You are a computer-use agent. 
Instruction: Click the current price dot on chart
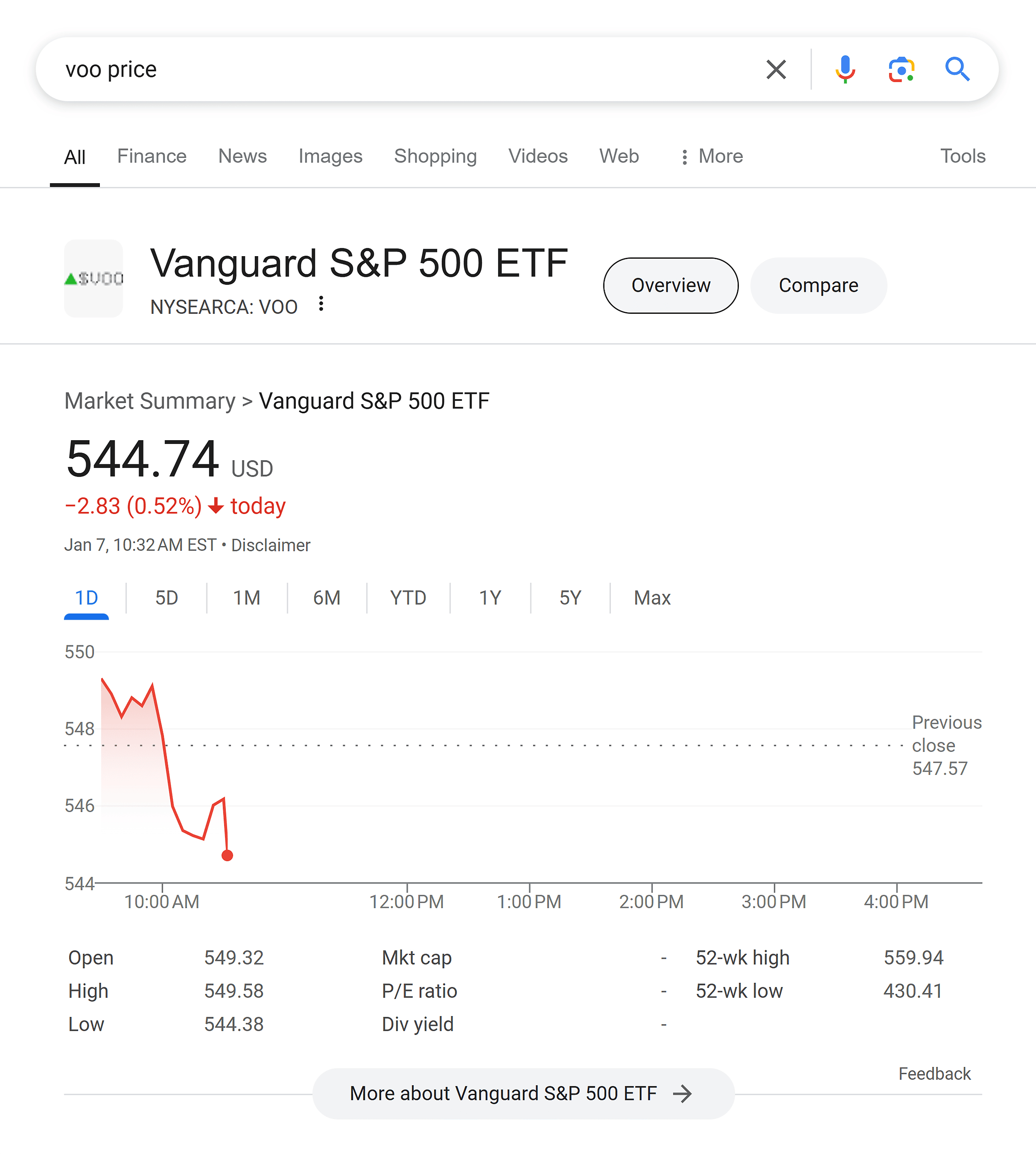click(x=227, y=855)
